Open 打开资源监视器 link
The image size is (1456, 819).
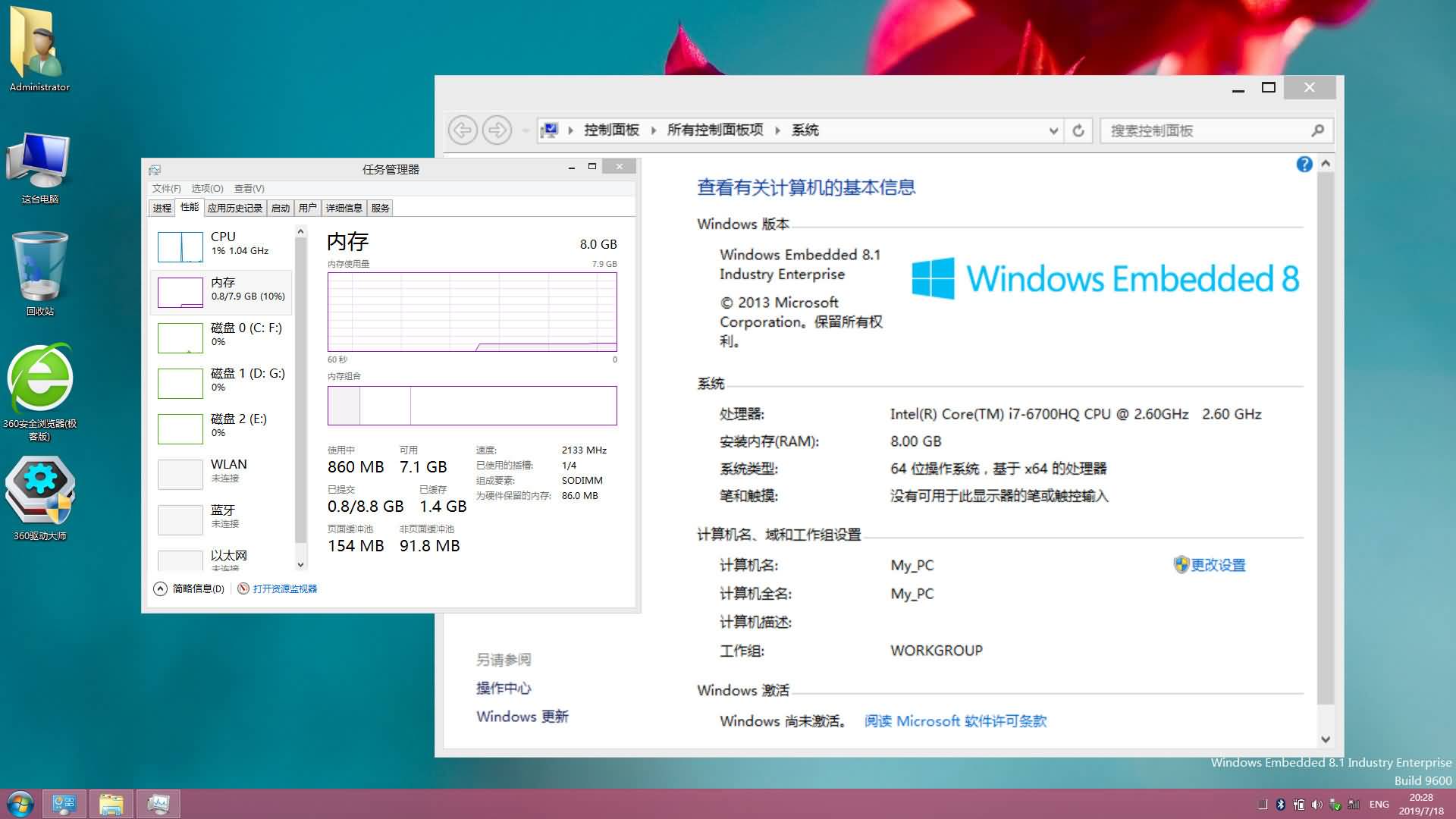278,588
